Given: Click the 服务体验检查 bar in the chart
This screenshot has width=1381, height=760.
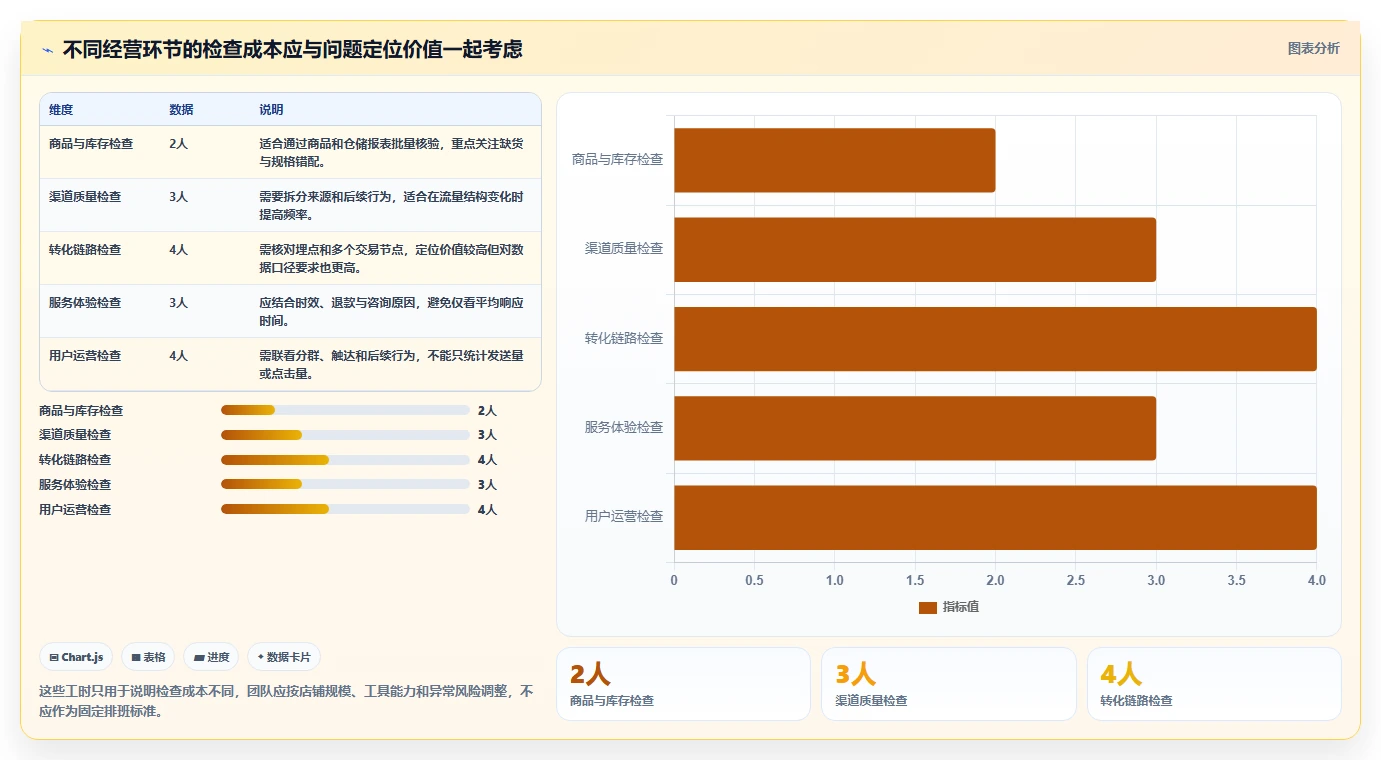Looking at the screenshot, I should (915, 428).
